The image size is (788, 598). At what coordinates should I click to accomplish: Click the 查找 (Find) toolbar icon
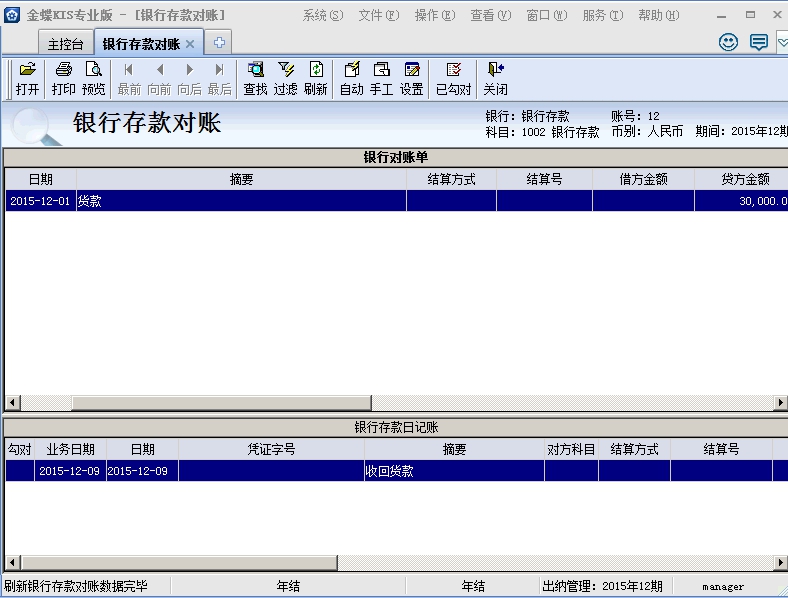tap(255, 77)
